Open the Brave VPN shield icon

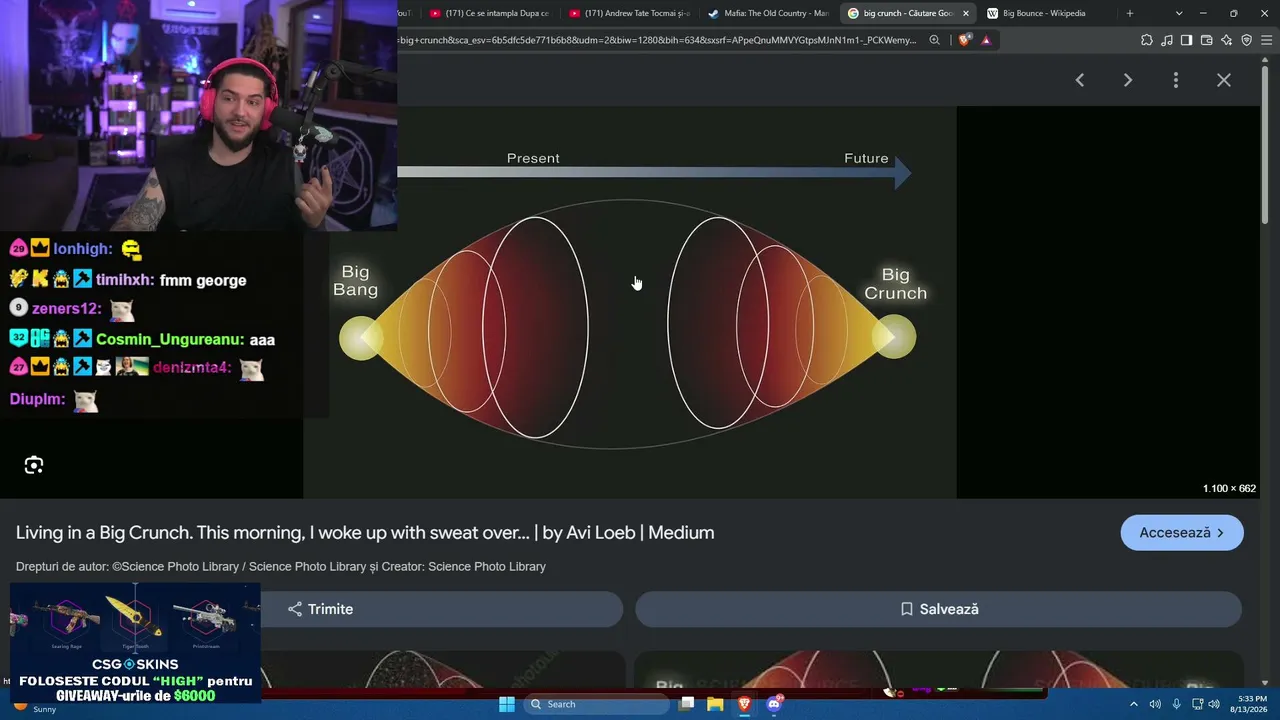[1246, 40]
